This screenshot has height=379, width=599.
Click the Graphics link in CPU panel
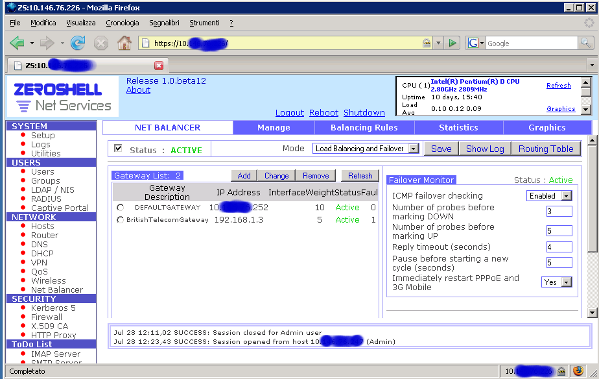(560, 109)
